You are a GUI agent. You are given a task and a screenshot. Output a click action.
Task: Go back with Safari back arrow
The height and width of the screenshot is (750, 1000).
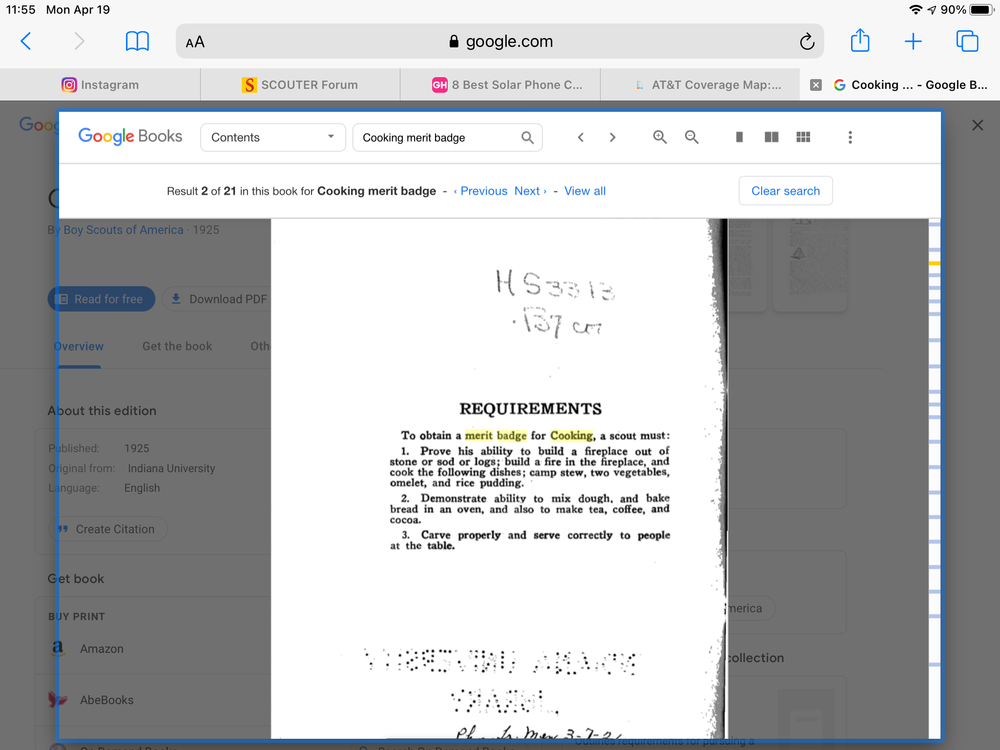click(x=26, y=41)
